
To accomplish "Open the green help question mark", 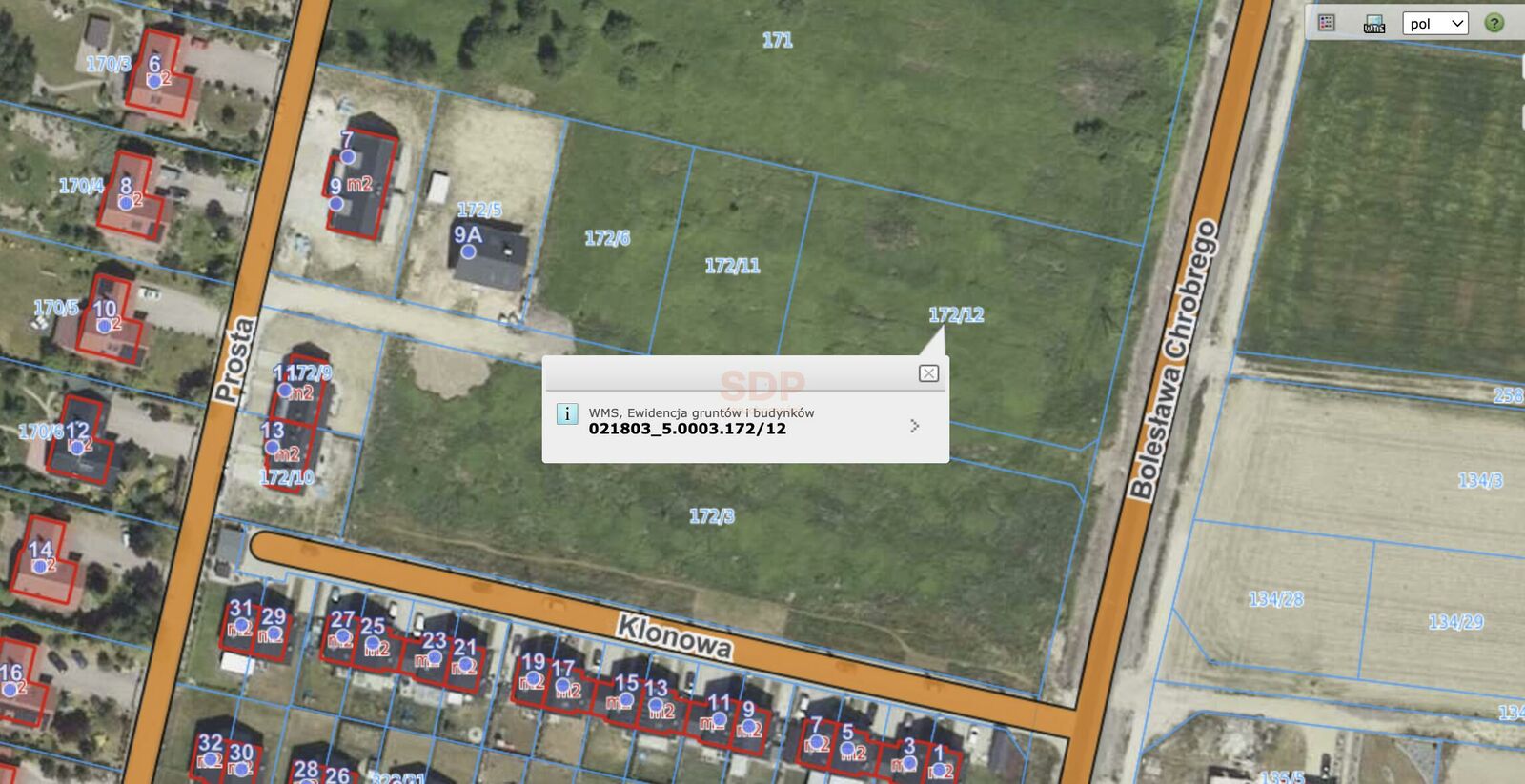I will point(1494,23).
